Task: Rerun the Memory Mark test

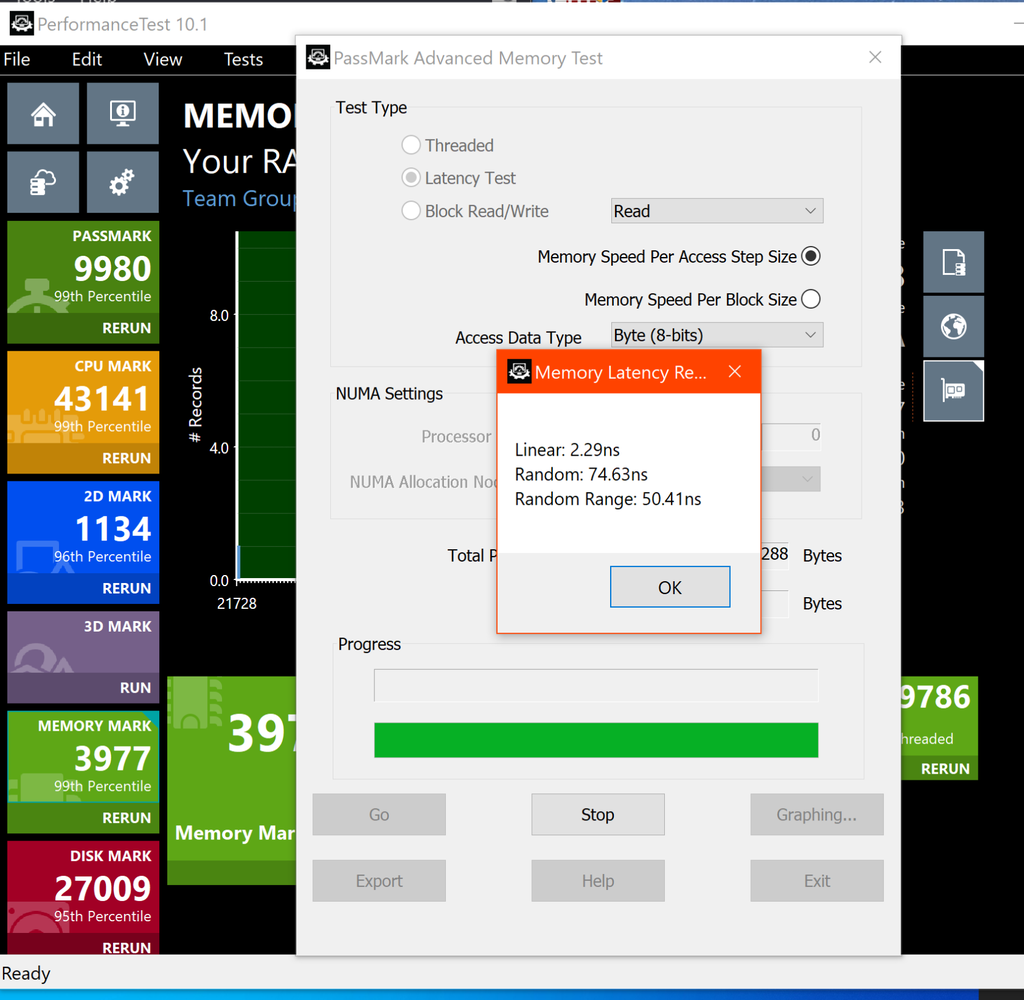Action: [x=126, y=818]
